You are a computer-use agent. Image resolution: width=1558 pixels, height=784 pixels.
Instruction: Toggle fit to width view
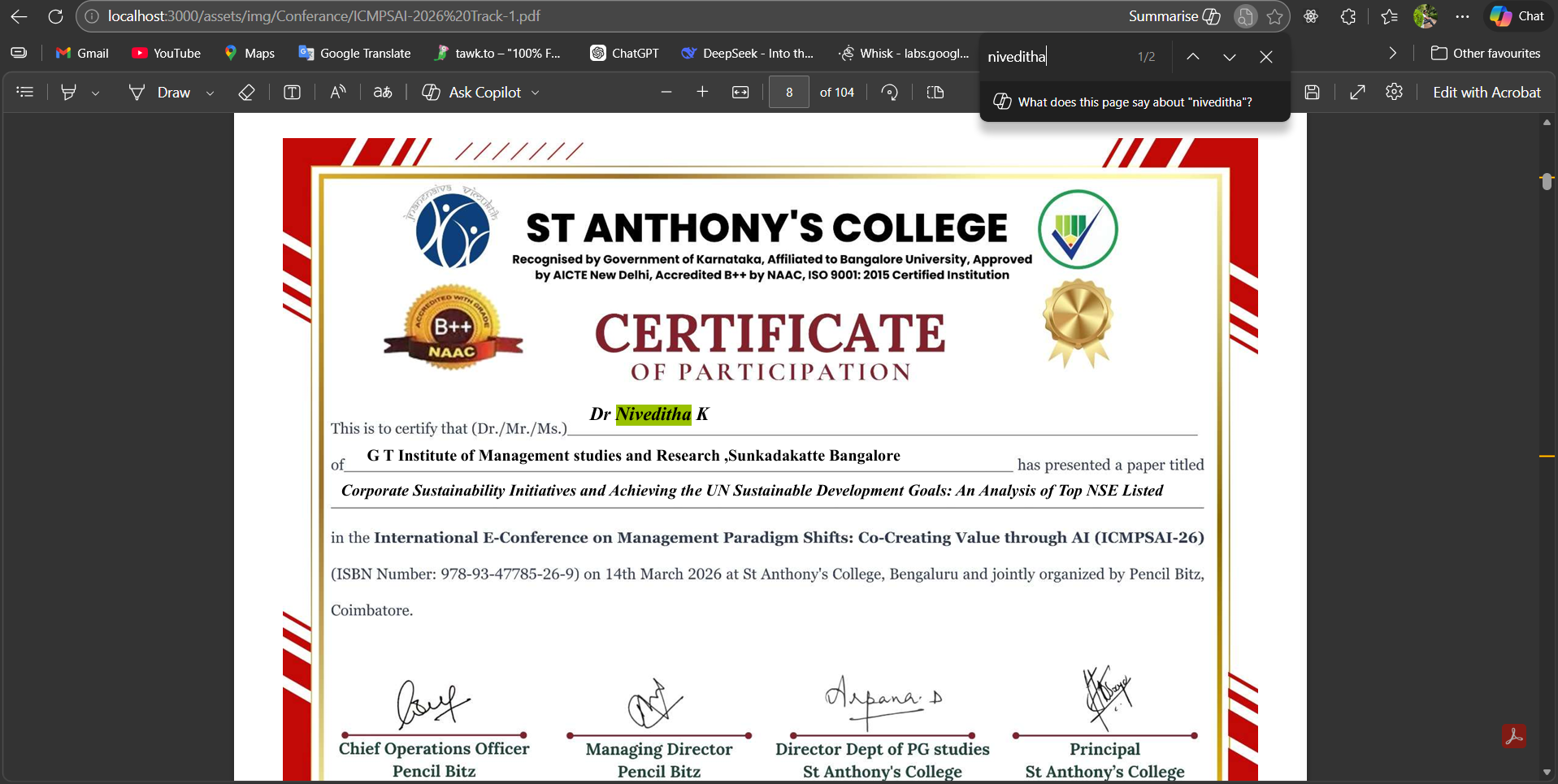tap(740, 93)
